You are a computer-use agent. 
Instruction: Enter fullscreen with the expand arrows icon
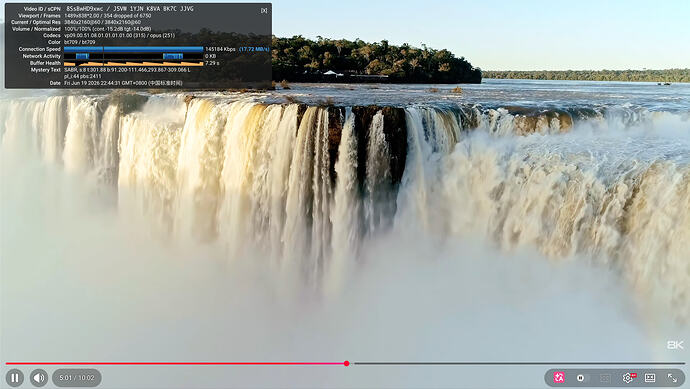[672, 378]
